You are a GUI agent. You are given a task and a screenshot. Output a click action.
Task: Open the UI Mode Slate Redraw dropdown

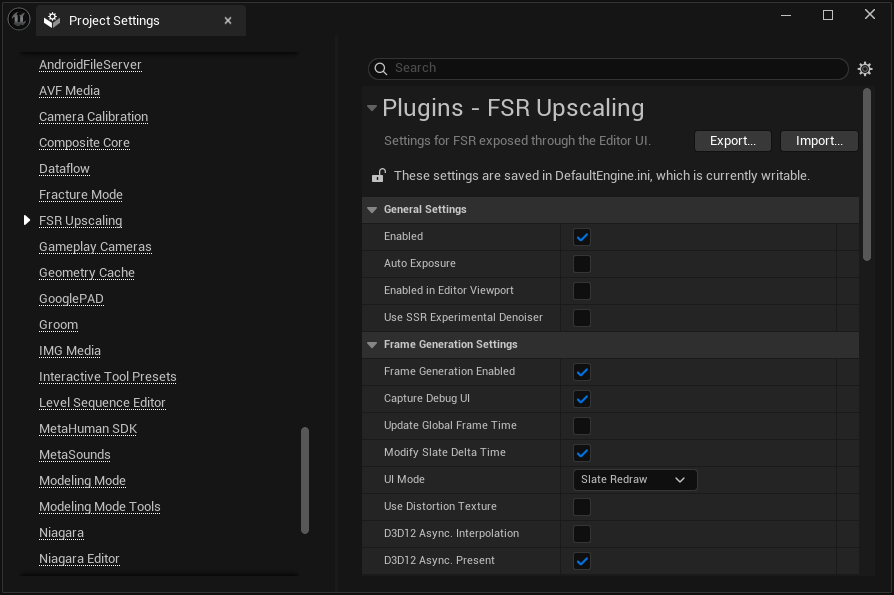point(634,480)
